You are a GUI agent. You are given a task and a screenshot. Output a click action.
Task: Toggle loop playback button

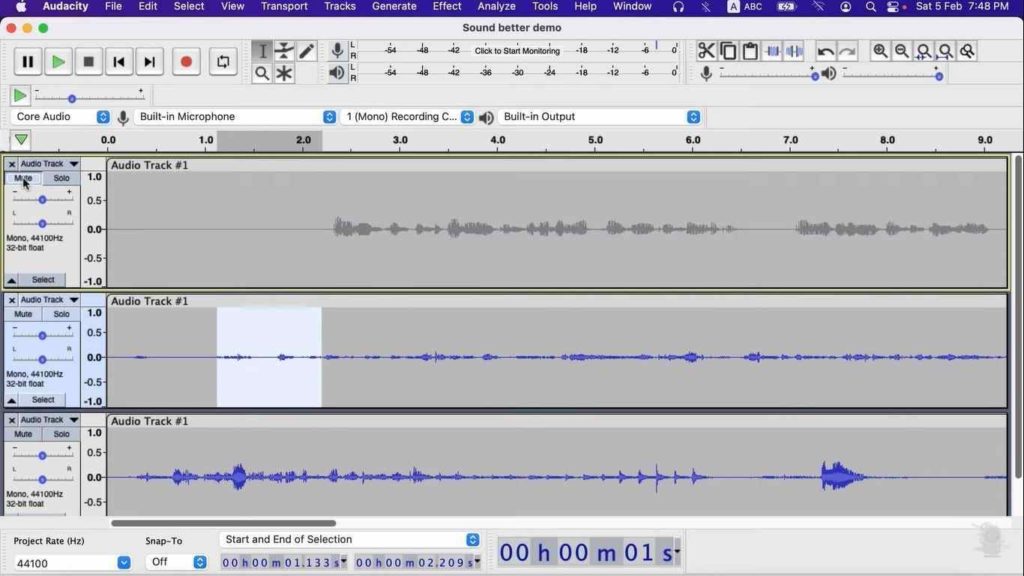tap(223, 62)
